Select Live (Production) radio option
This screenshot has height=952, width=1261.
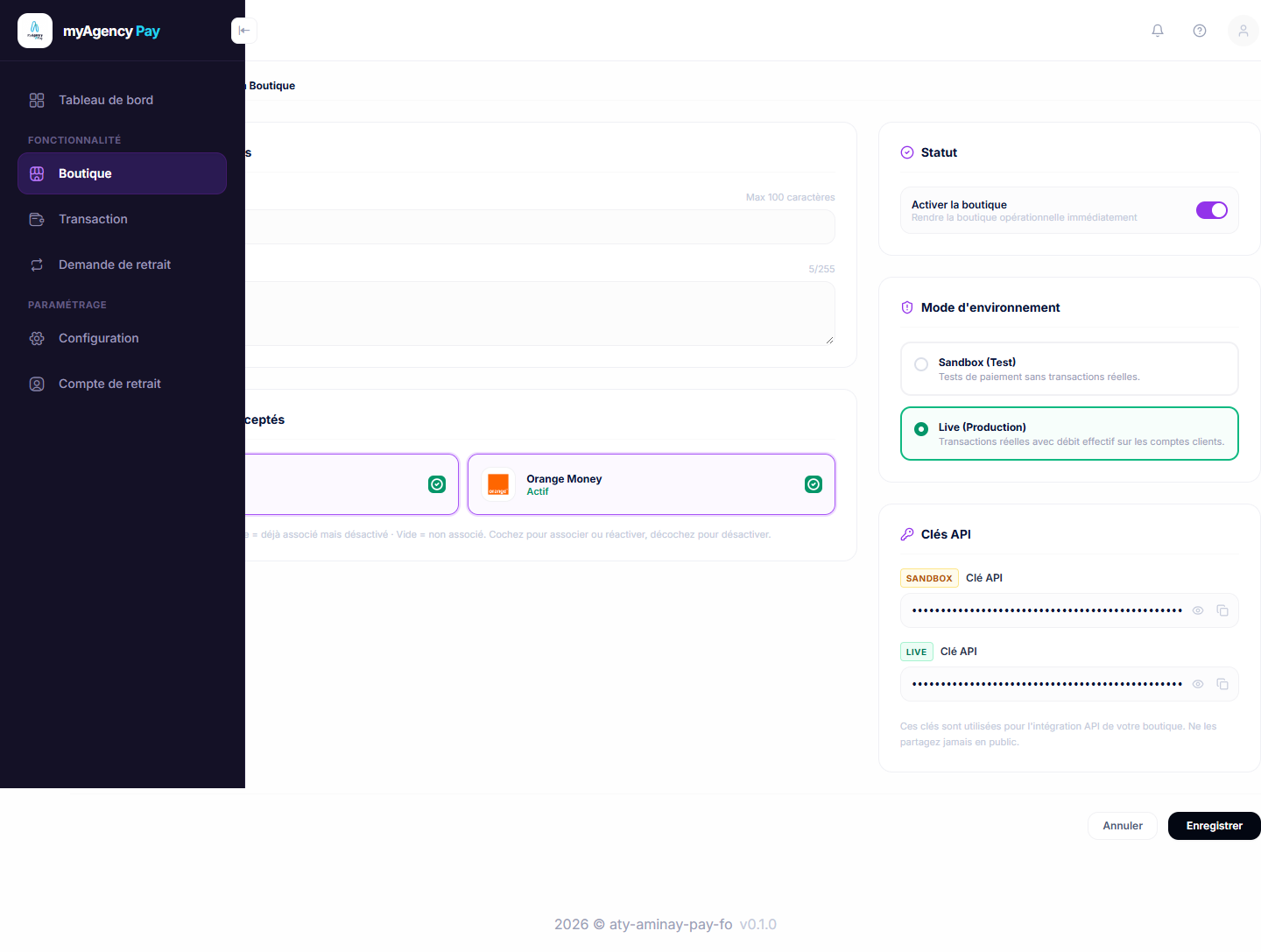[x=921, y=429]
